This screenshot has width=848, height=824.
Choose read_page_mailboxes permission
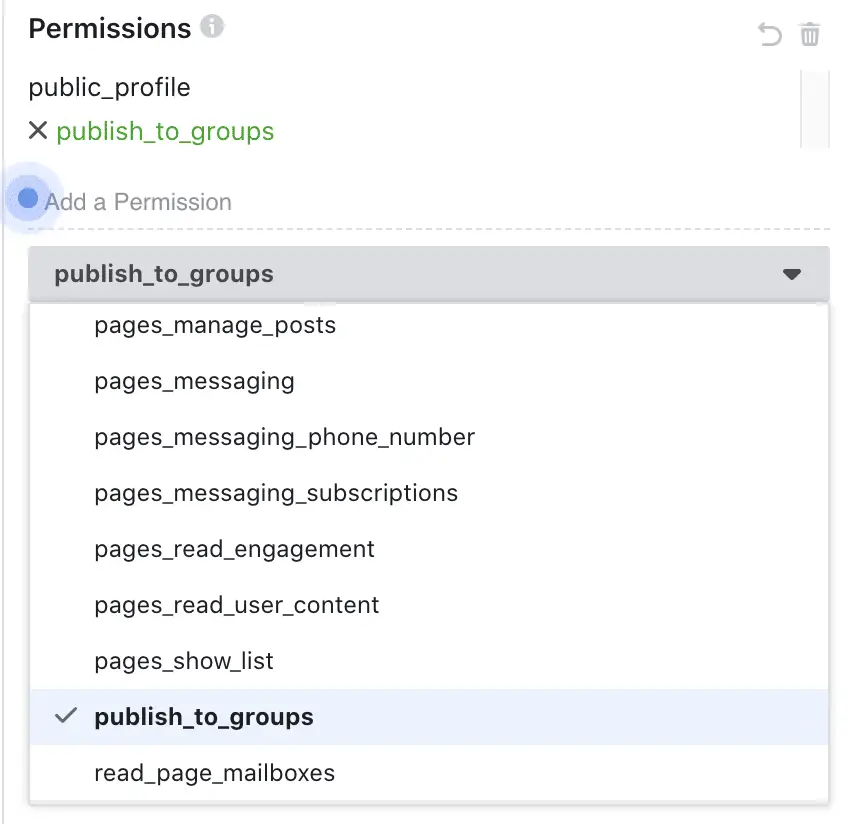point(429,773)
